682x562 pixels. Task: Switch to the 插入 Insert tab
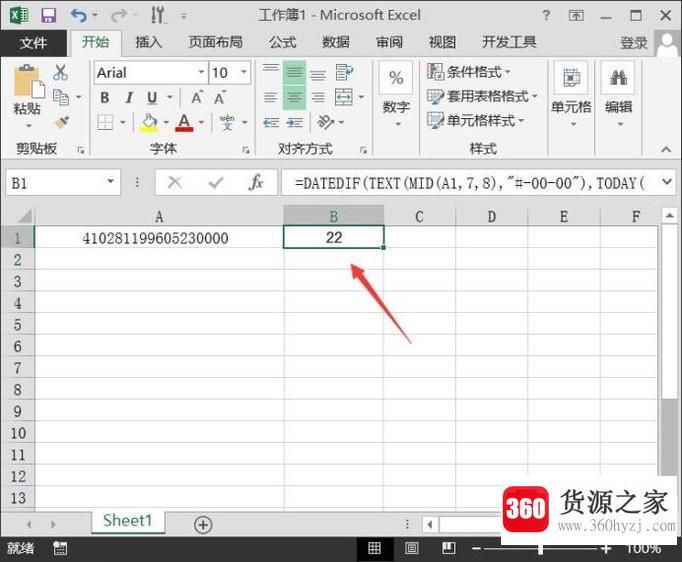pos(149,42)
